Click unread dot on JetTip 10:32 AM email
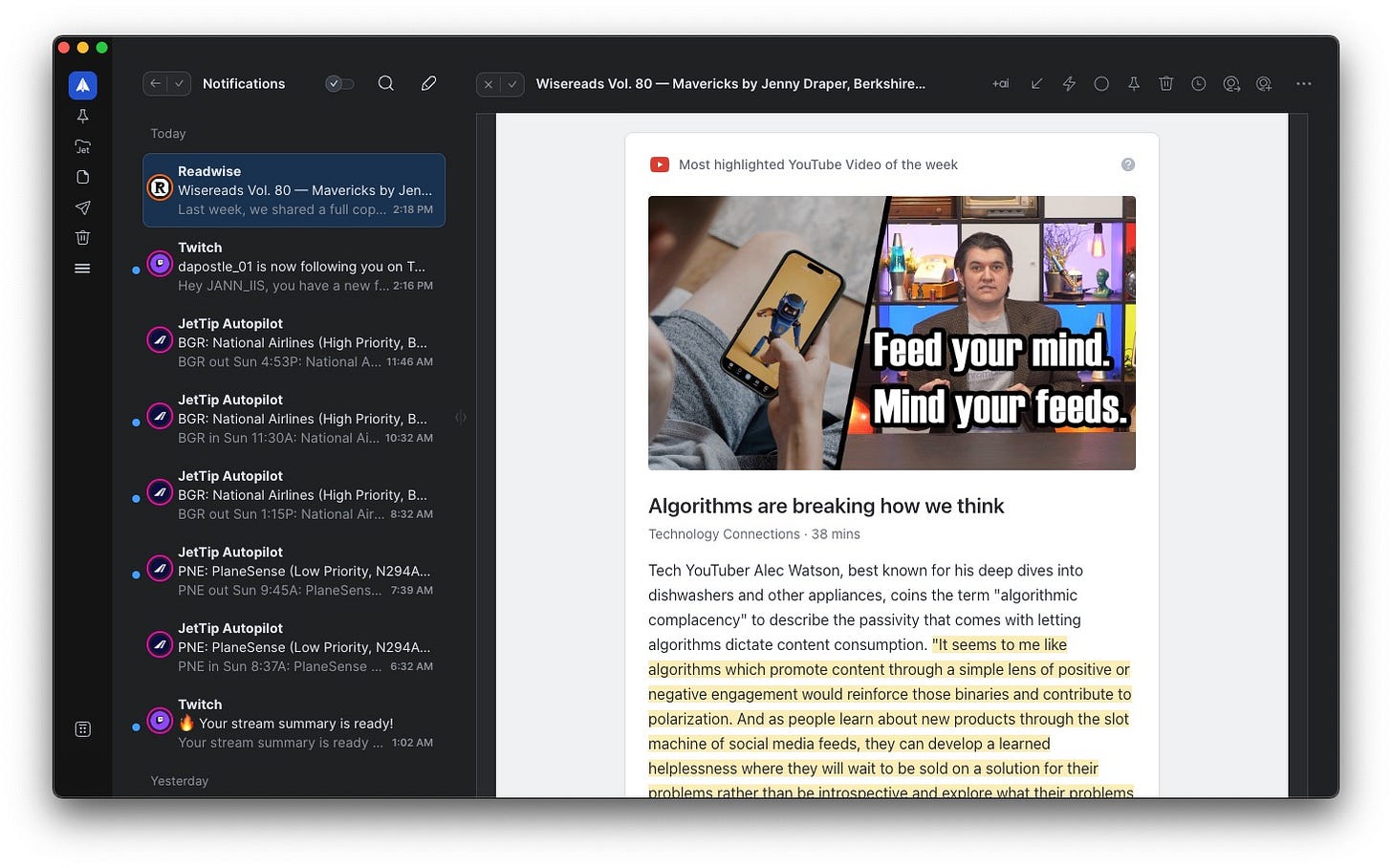1392x868 pixels. (x=136, y=423)
